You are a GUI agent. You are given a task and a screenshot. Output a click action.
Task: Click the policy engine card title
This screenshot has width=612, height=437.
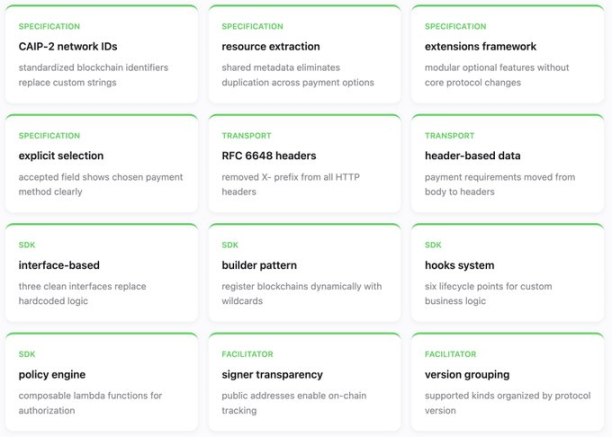pyautogui.click(x=54, y=374)
